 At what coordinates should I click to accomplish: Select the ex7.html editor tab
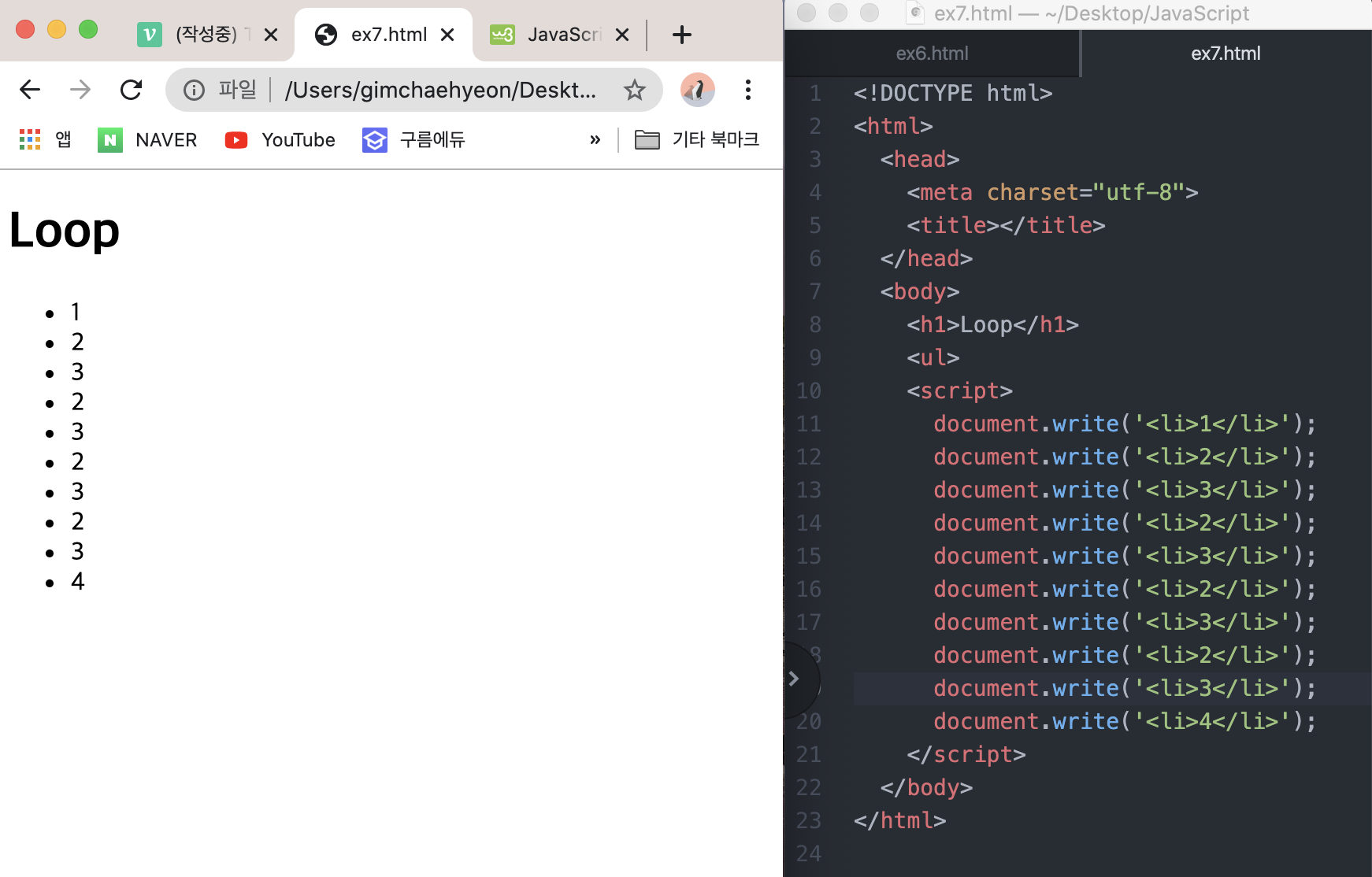[1226, 54]
